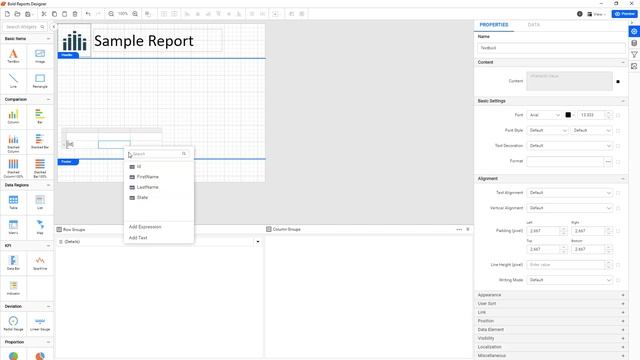Open the Data database icon in side strip
640x360 pixels.
click(x=634, y=43)
